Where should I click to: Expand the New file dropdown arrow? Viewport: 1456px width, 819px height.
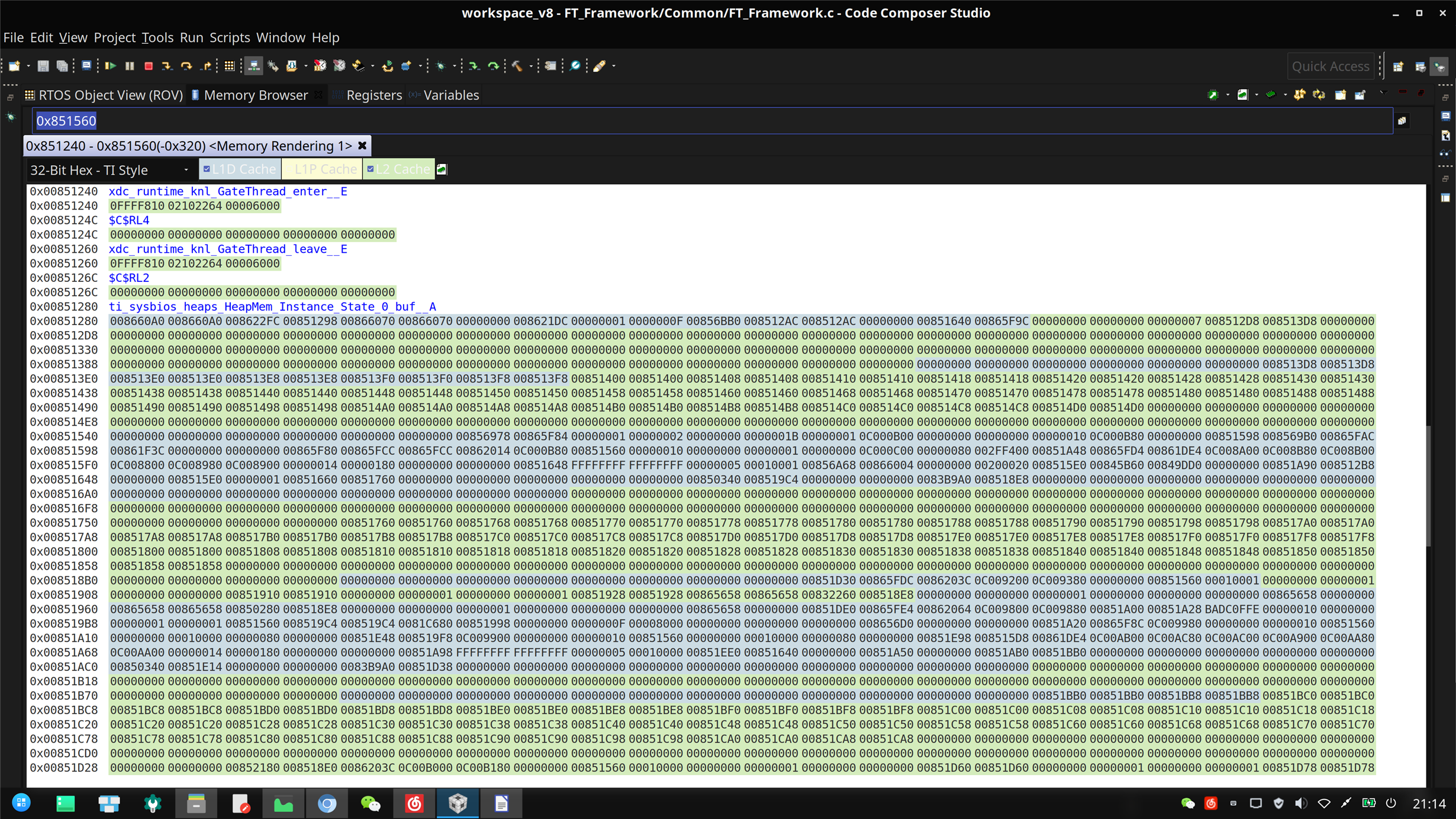(x=28, y=66)
